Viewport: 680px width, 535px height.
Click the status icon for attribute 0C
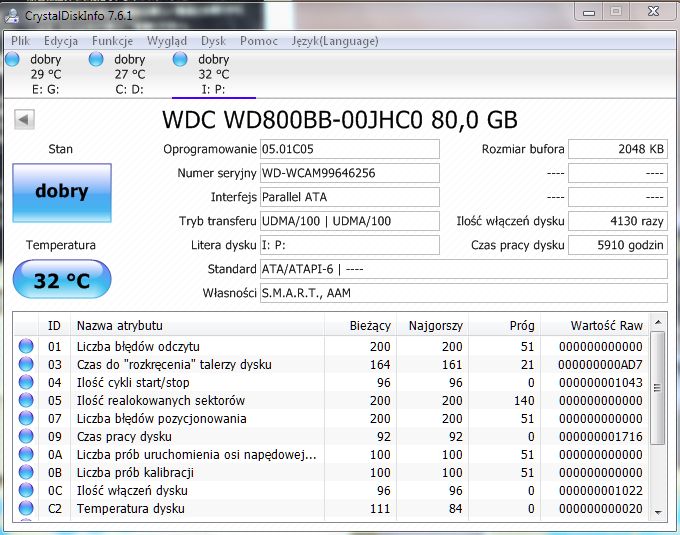[26, 490]
